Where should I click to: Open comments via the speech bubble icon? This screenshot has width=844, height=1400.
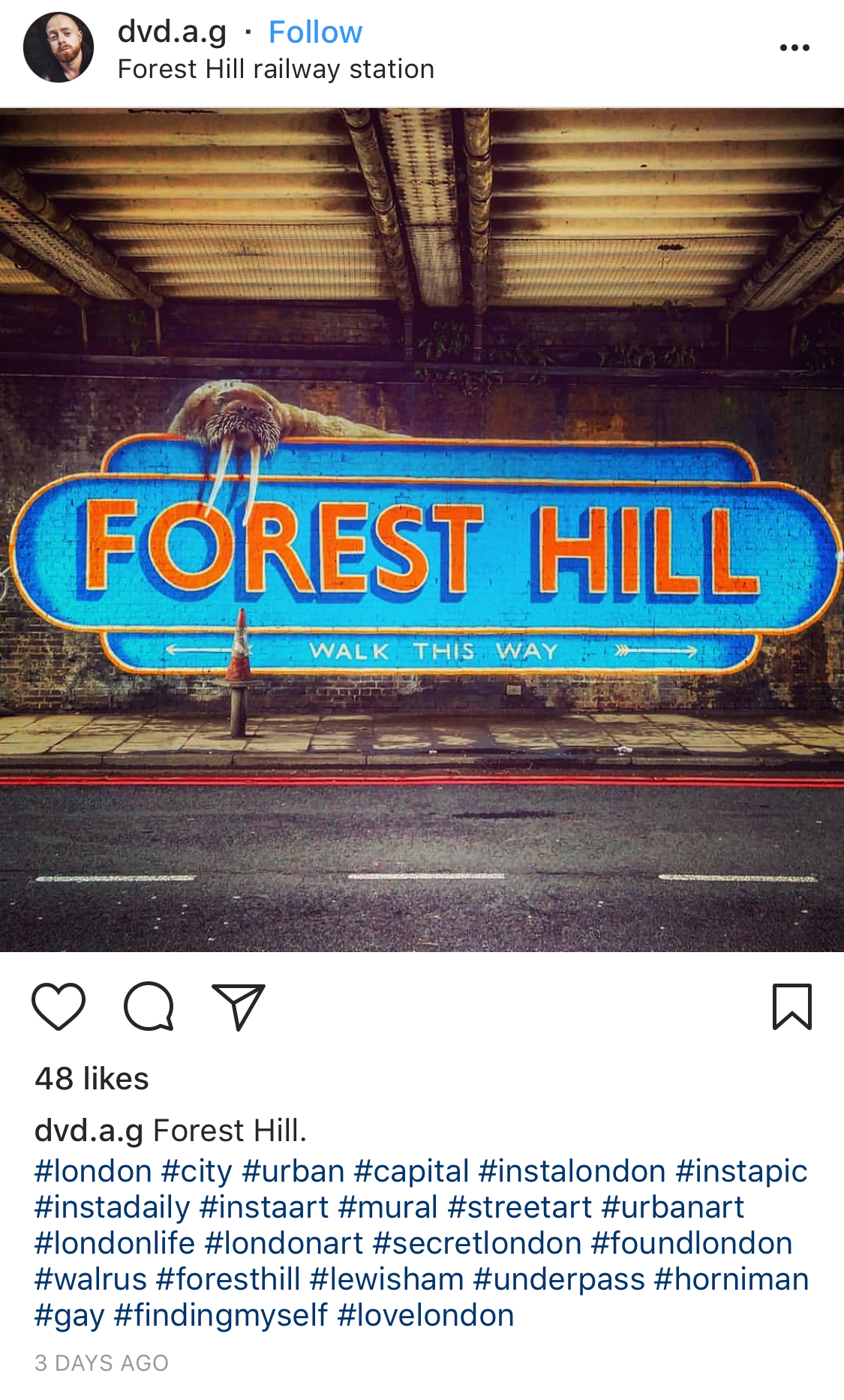point(149,1006)
